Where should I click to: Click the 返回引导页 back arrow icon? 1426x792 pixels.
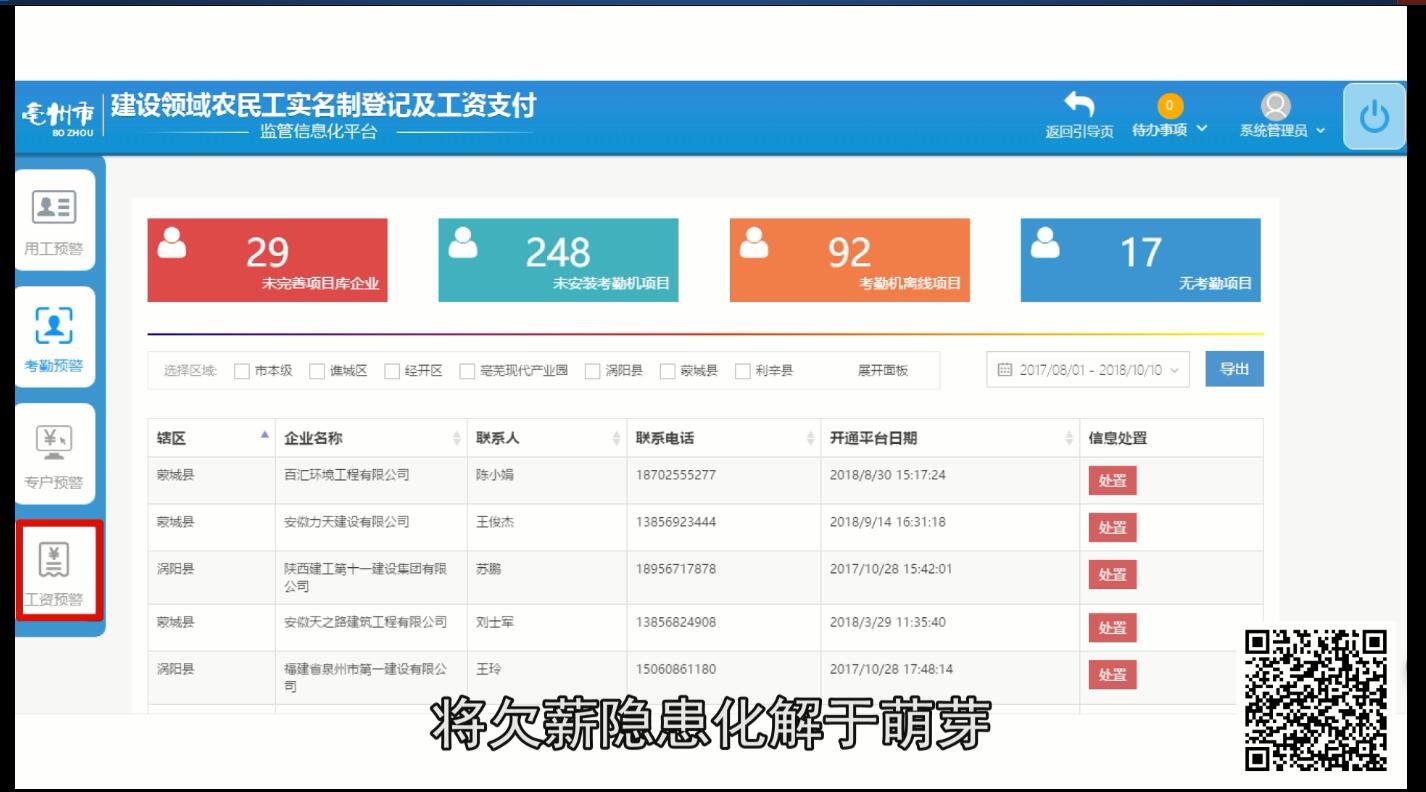click(x=1079, y=105)
